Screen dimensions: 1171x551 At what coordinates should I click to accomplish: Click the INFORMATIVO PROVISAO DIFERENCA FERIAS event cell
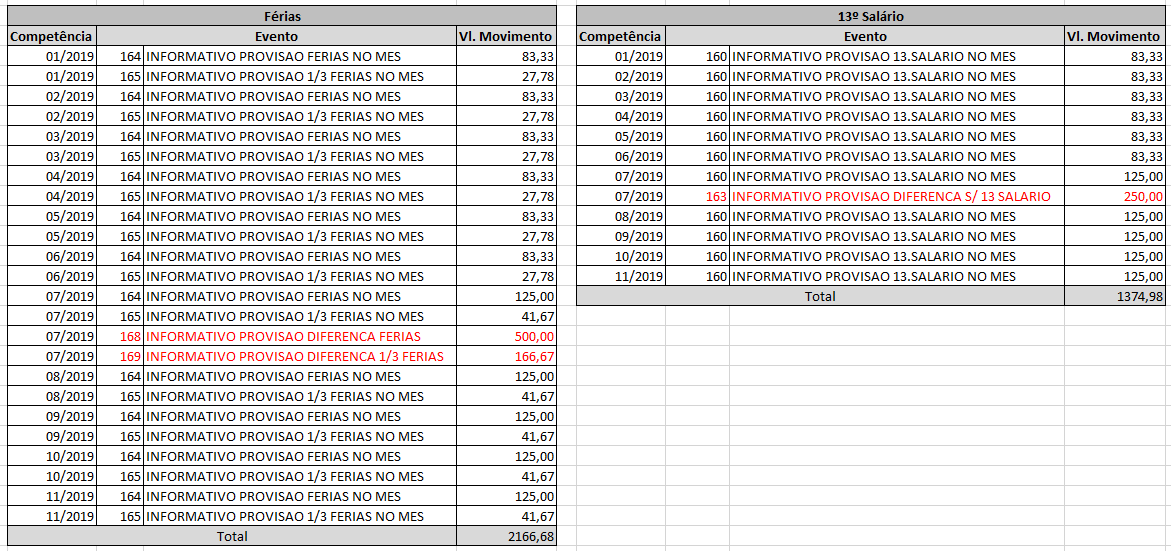click(284, 336)
